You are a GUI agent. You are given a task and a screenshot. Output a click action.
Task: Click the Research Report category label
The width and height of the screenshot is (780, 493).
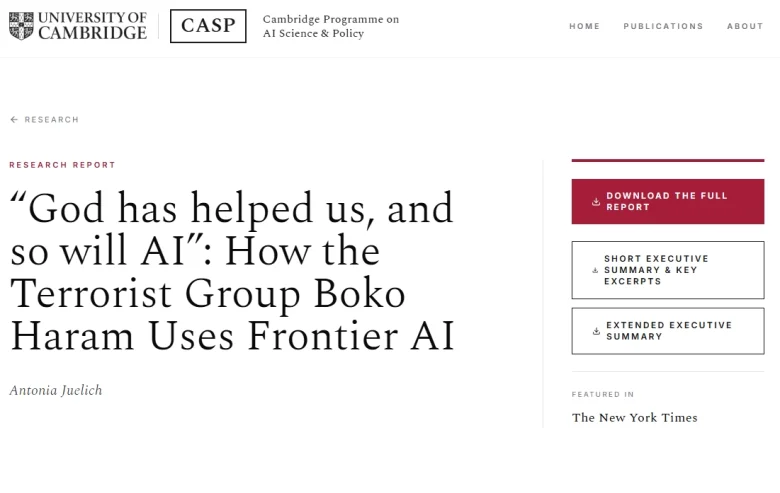(62, 165)
